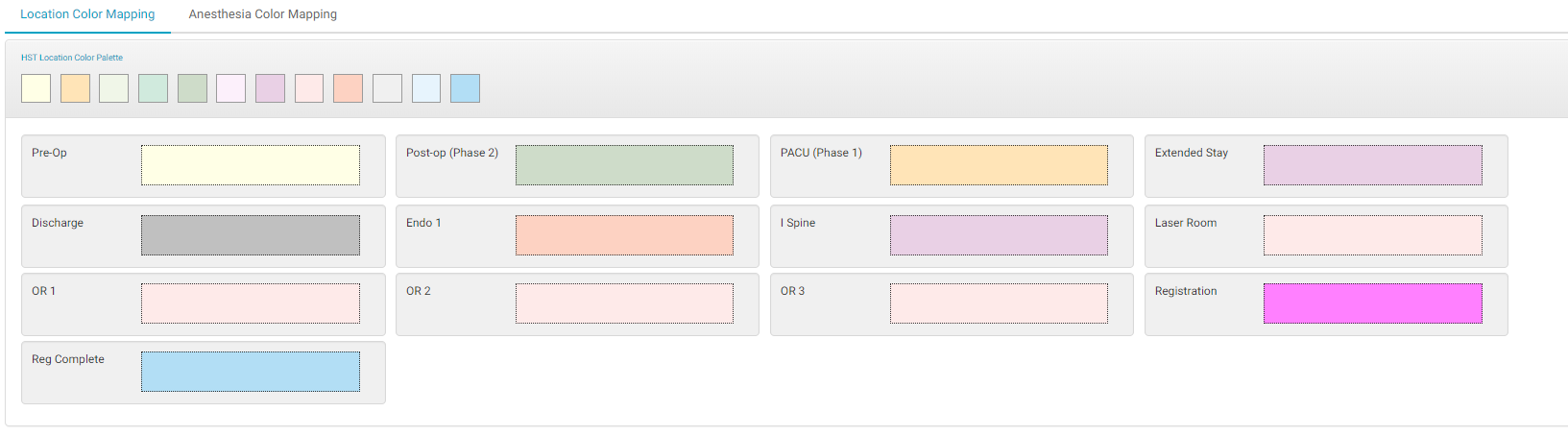Click the OR 3 color box
This screenshot has height=436, width=1568.
999,303
